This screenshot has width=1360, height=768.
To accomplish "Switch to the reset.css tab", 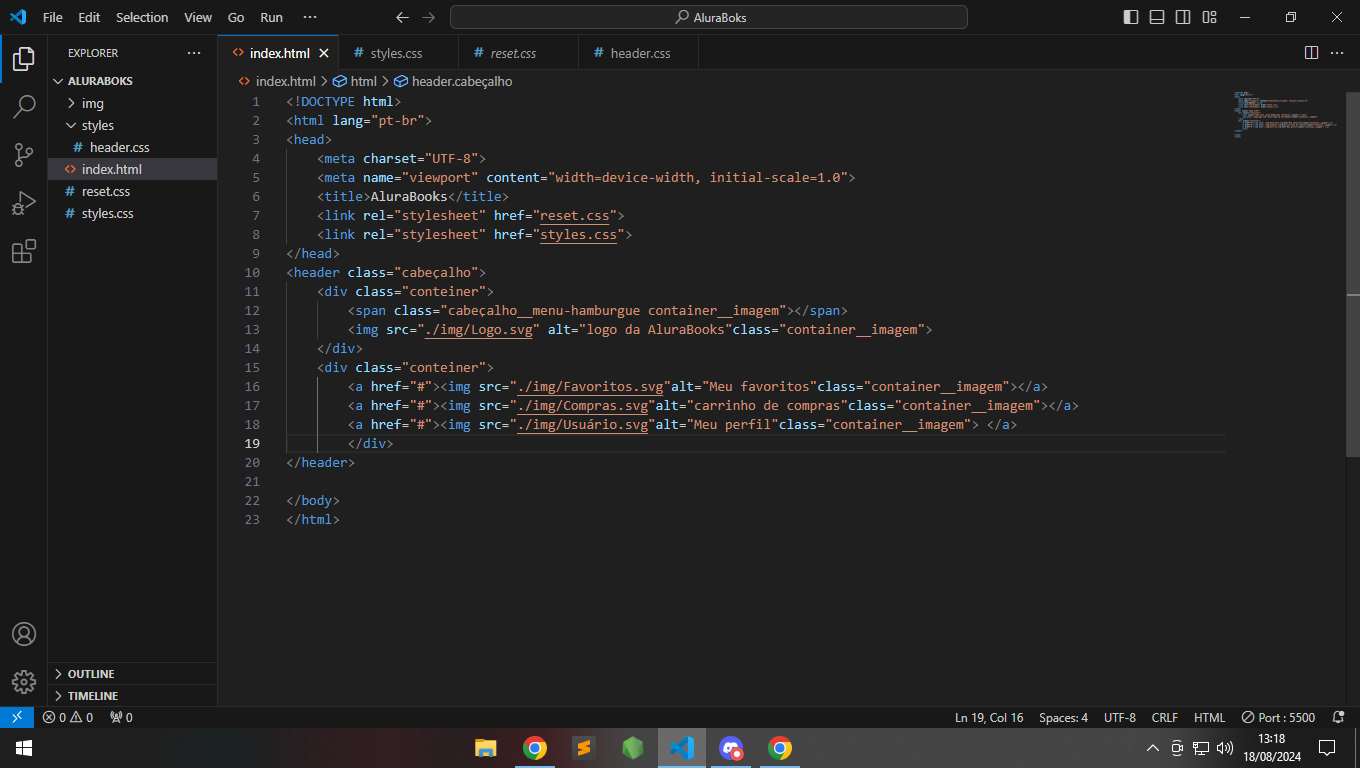I will (518, 53).
